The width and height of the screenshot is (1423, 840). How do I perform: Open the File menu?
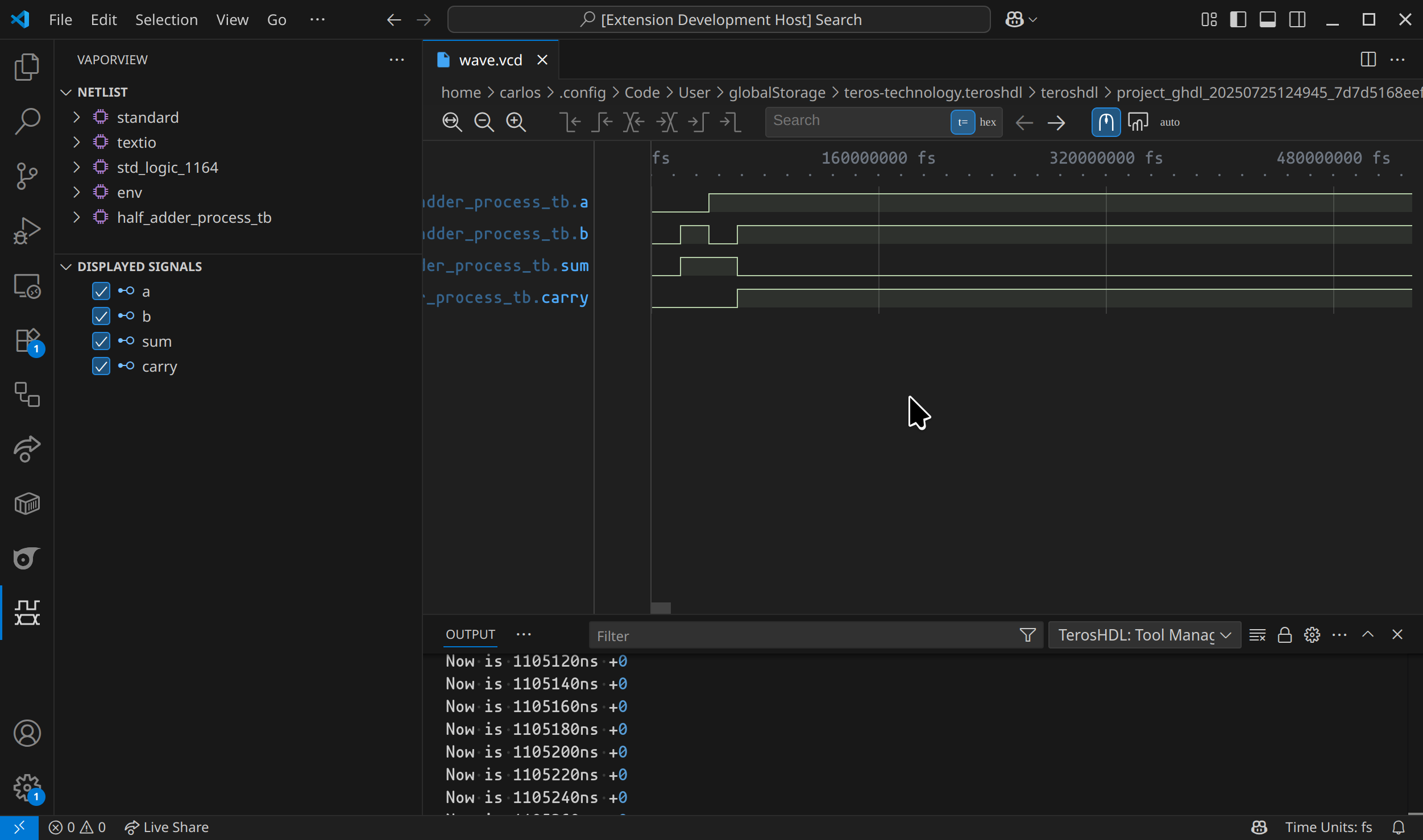tap(60, 20)
